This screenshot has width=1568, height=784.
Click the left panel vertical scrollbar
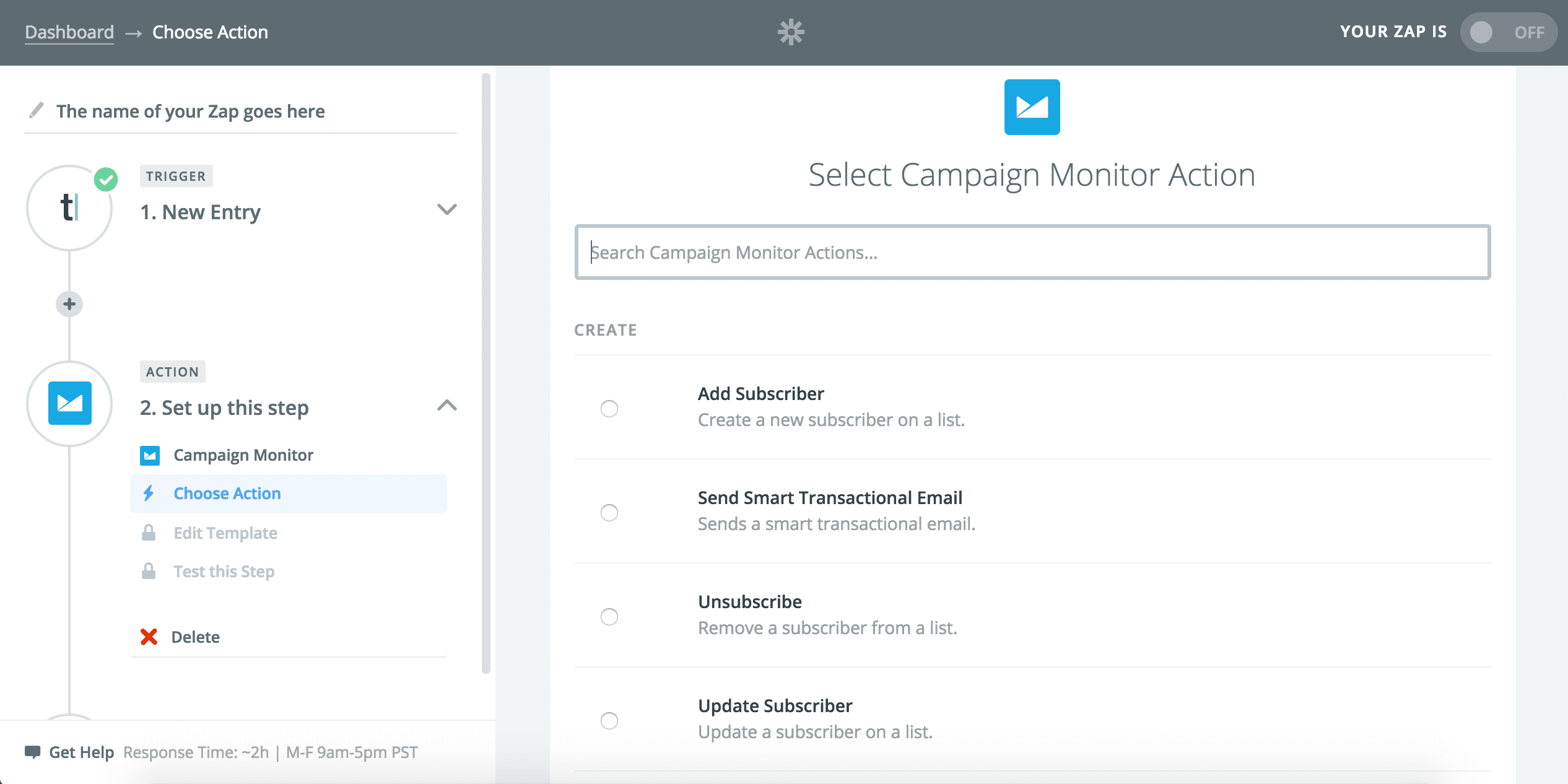coord(486,373)
